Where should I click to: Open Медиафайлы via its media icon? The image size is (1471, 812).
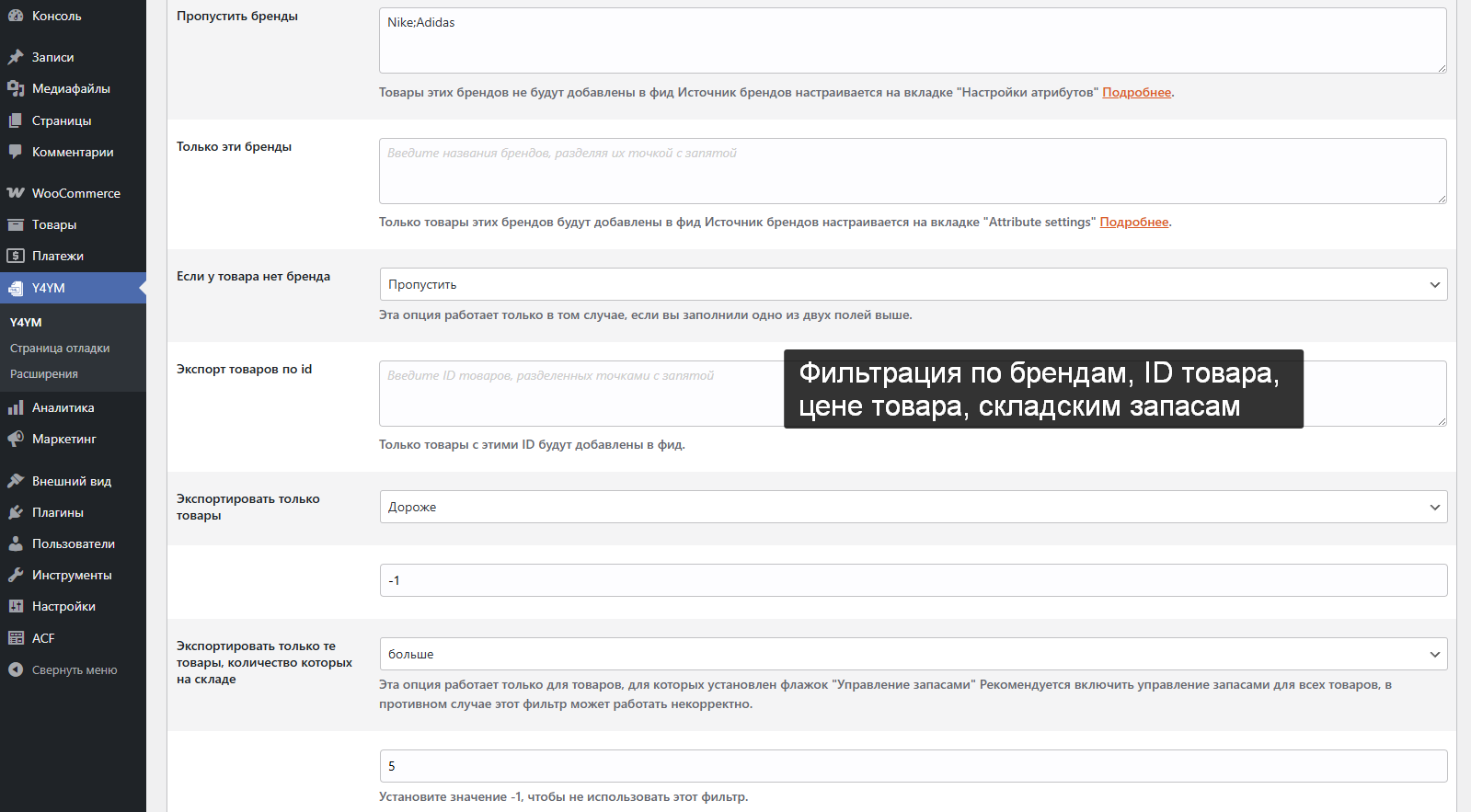[x=16, y=88]
